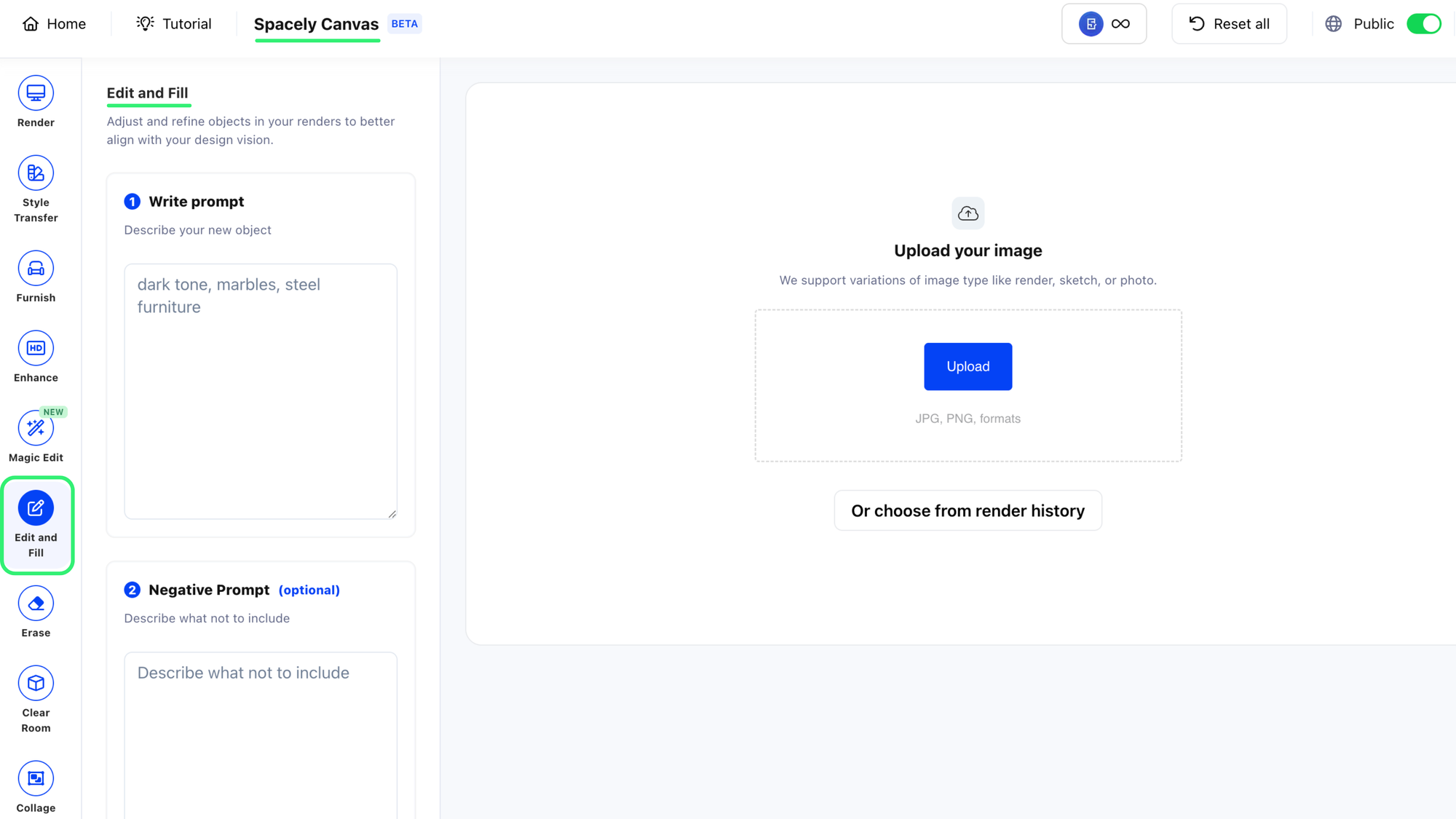Click the unlimited credits button
The width and height of the screenshot is (1456, 819).
[1104, 24]
